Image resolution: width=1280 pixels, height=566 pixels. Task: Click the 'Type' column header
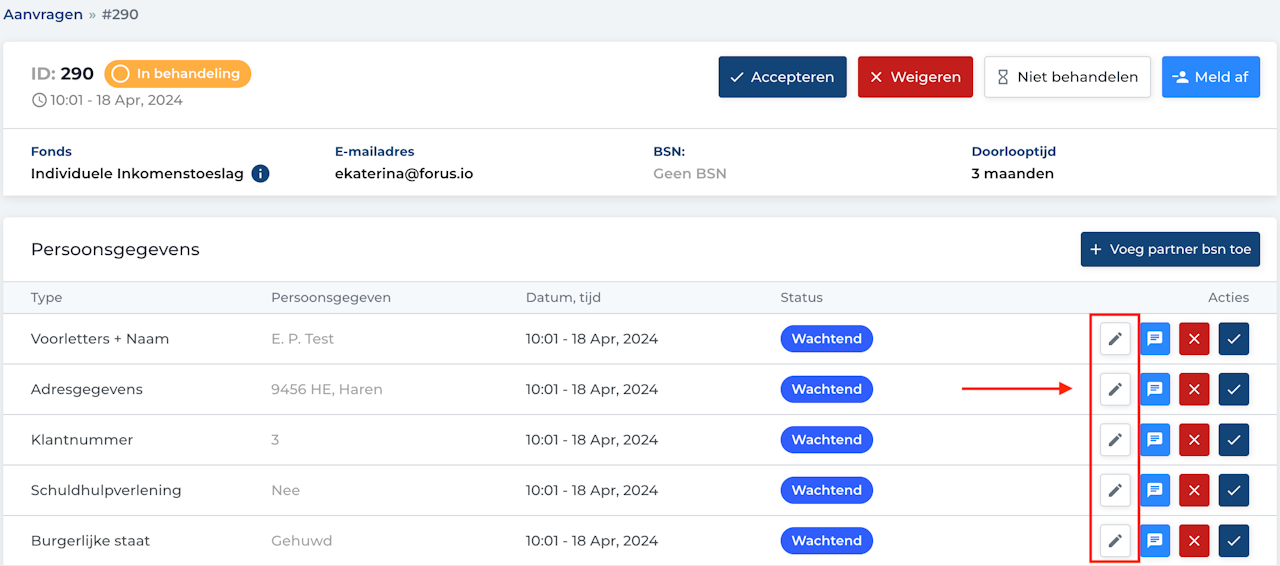tap(46, 298)
